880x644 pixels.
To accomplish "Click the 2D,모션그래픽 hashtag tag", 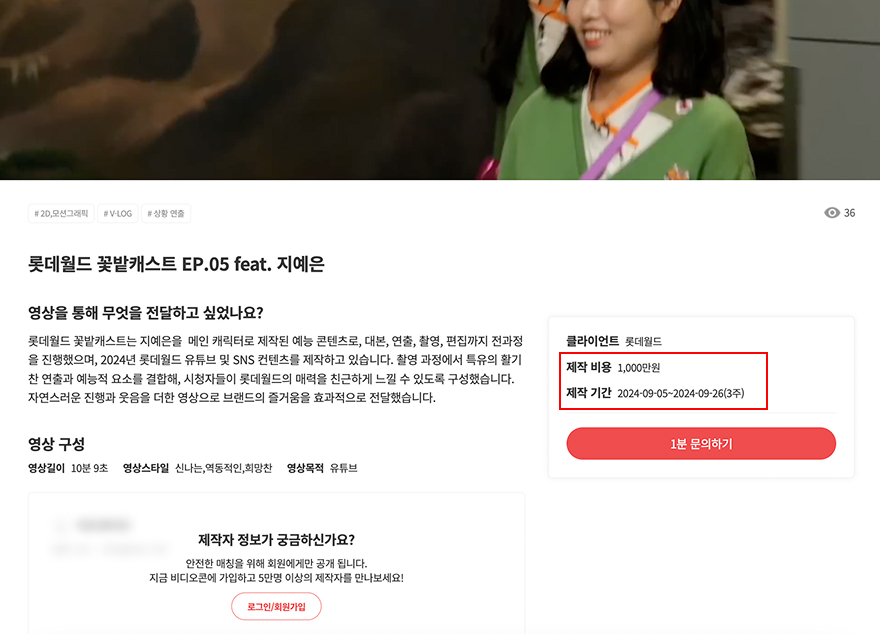I will tap(61, 213).
